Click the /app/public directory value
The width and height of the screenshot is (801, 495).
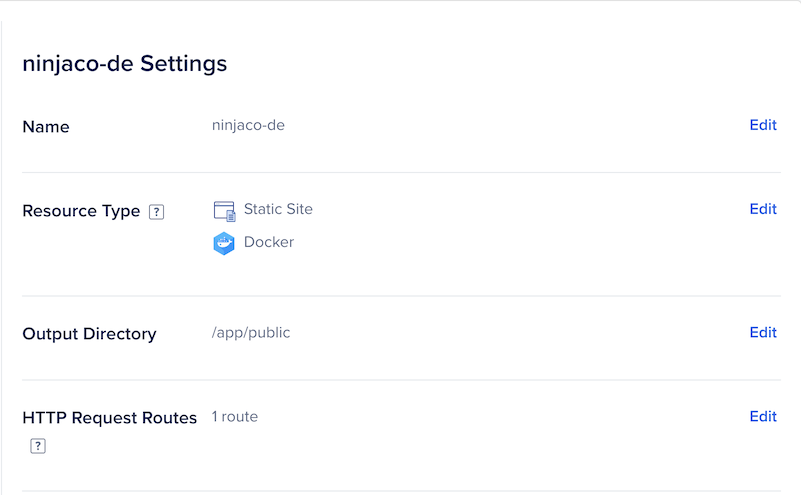(251, 333)
